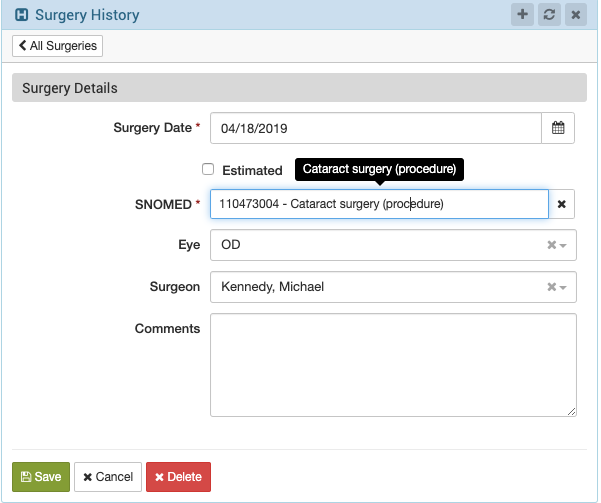Viewport: 601px width, 503px height.
Task: Click the refresh icon in header
Action: (549, 15)
